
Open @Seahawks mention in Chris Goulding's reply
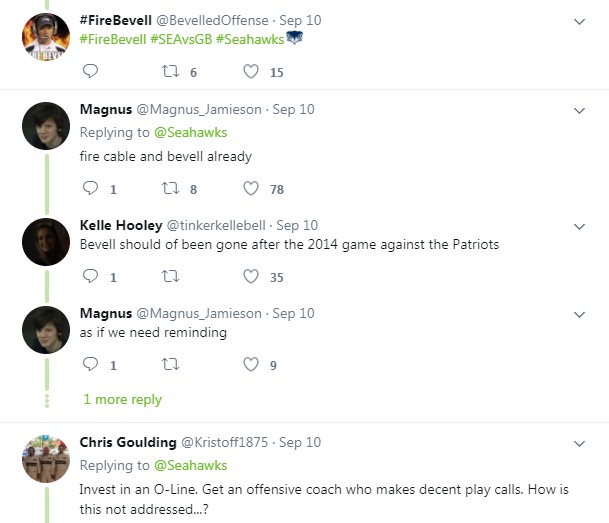coord(189,465)
